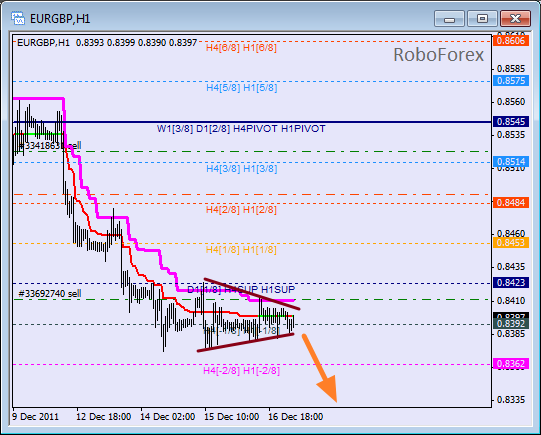
Task: Click the H4PIVOT H1PIVOT line label
Action: coord(279,129)
